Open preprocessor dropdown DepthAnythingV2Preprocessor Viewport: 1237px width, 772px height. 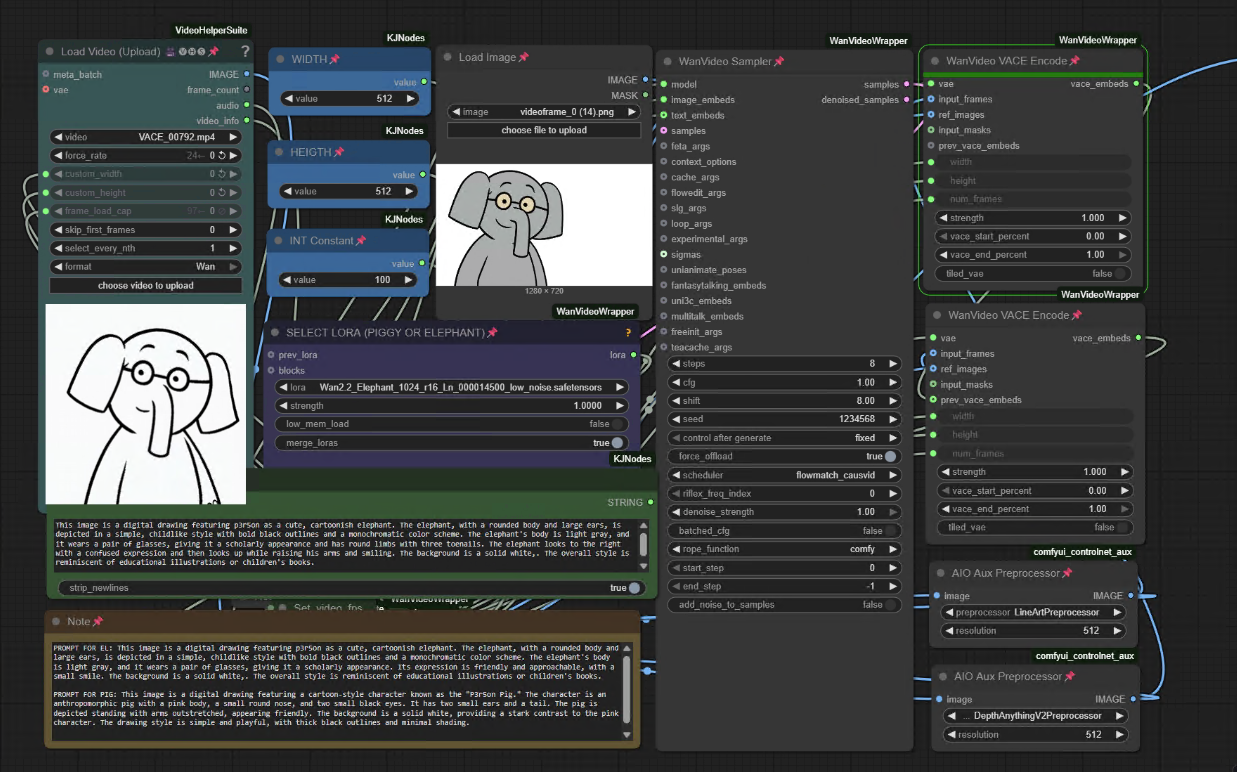pos(1035,716)
